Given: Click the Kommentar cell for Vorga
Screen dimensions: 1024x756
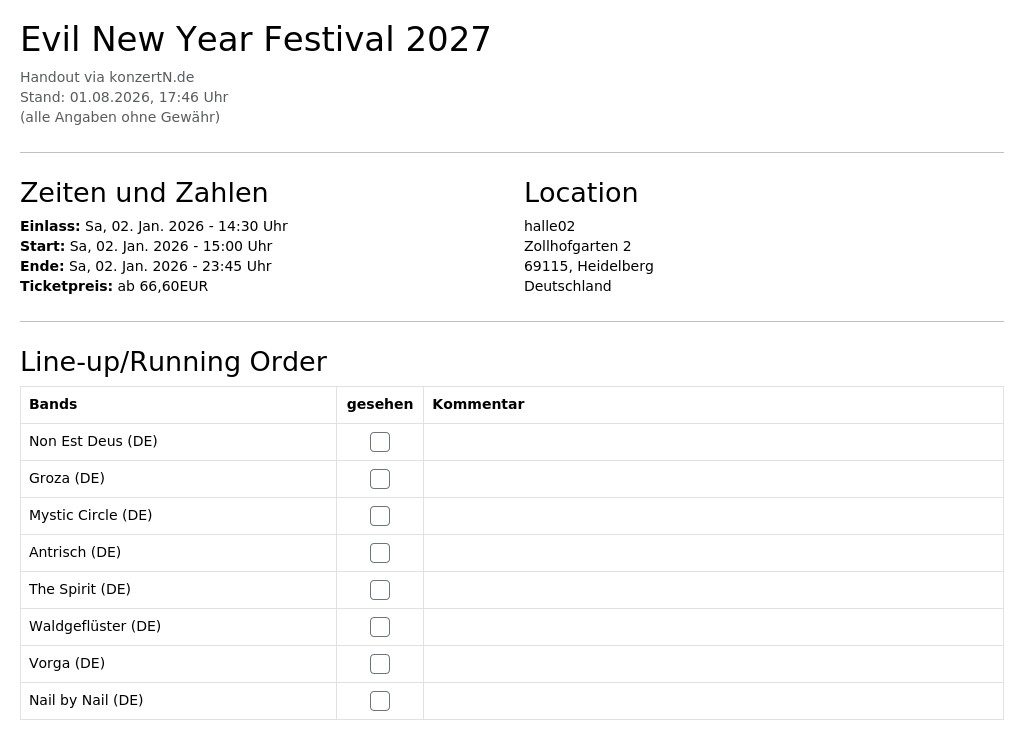Looking at the screenshot, I should (x=713, y=664).
